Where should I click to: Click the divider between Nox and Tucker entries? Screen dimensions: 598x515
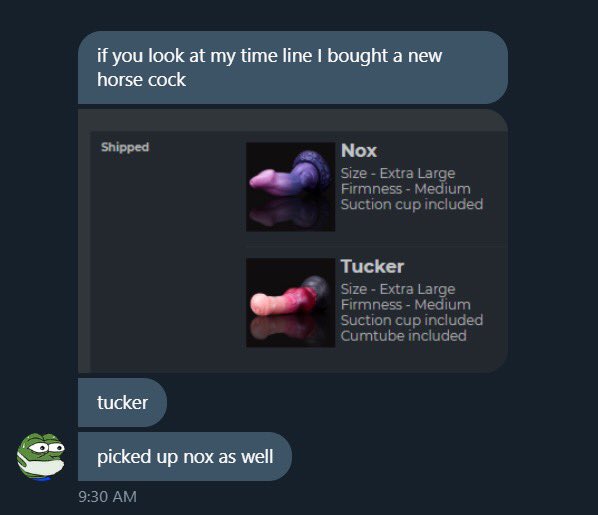pyautogui.click(x=376, y=246)
